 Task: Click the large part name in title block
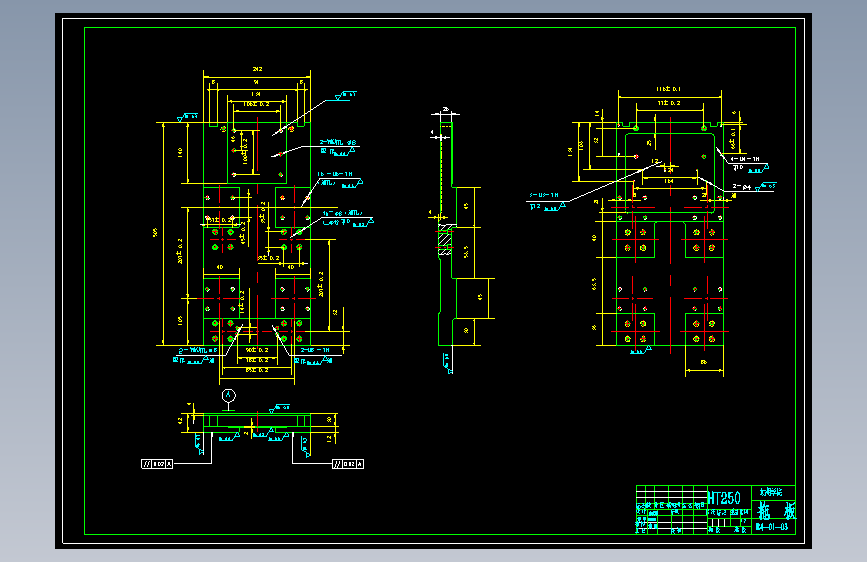pyautogui.click(x=776, y=510)
